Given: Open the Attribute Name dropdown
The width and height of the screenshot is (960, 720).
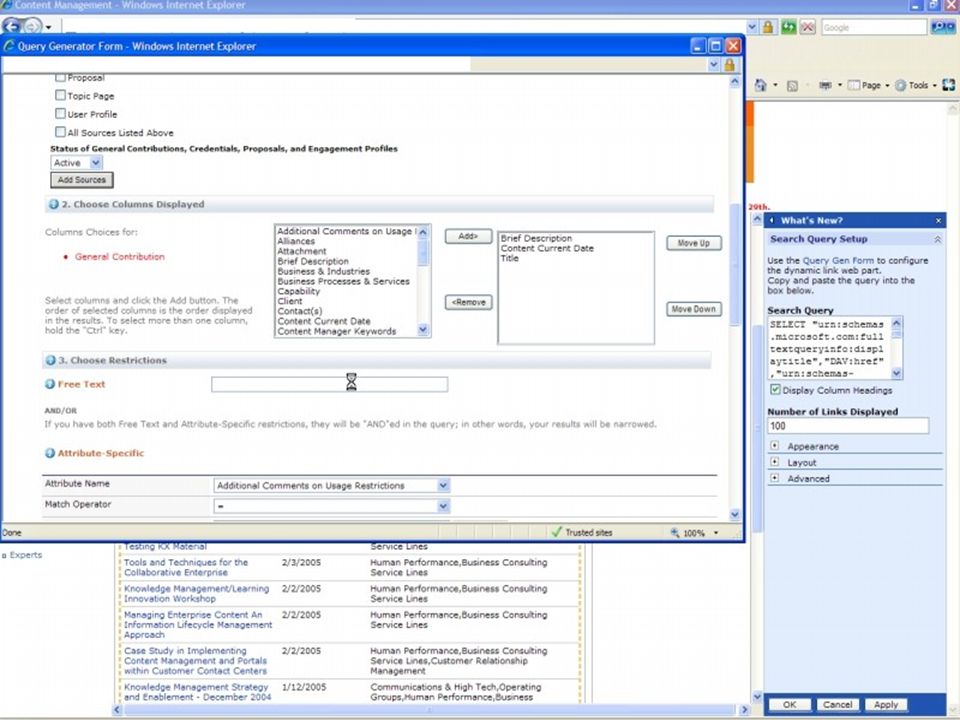Looking at the screenshot, I should coord(332,486).
